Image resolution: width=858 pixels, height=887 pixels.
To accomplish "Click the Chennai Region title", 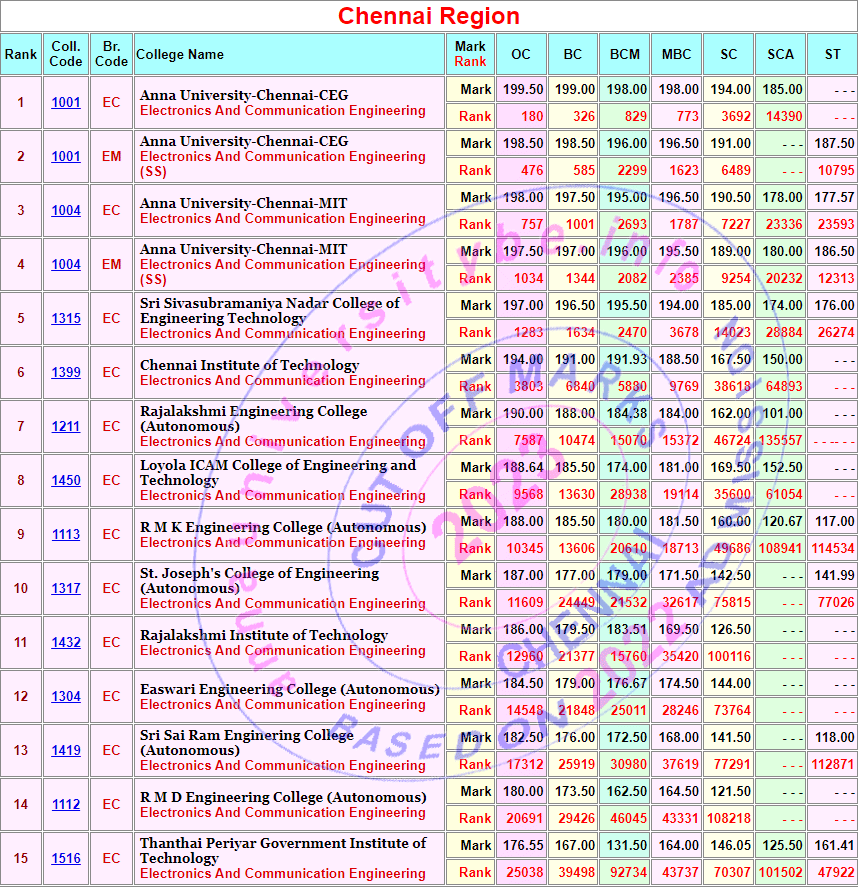I will click(x=428, y=16).
